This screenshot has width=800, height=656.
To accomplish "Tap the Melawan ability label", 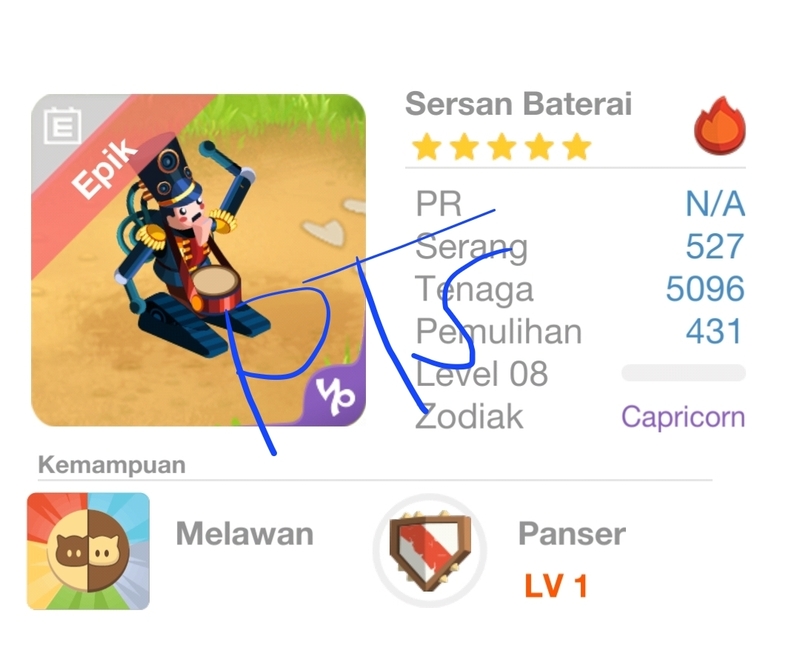I will point(245,534).
